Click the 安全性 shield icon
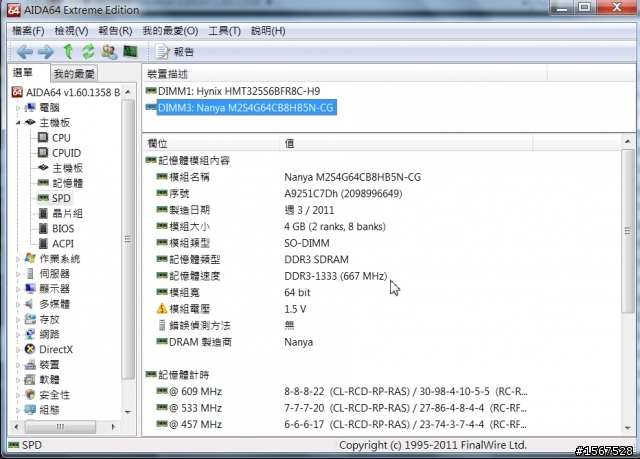 click(30, 395)
